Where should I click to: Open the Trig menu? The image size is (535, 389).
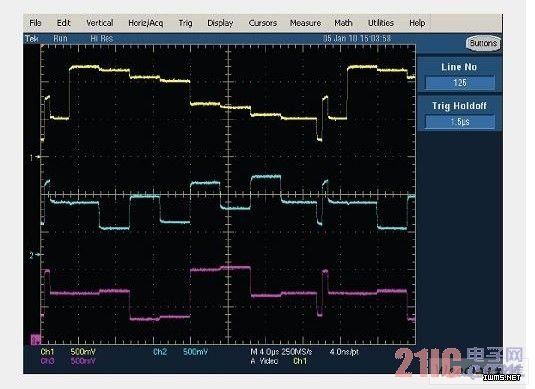[186, 23]
